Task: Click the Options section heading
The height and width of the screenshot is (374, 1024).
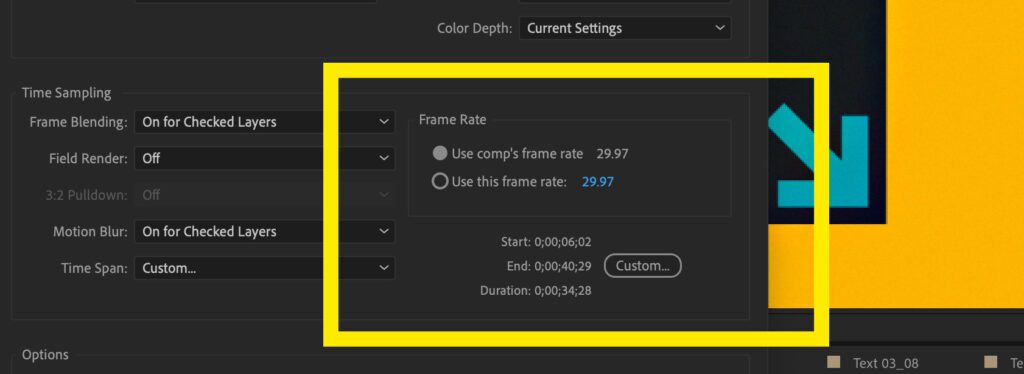Action: click(45, 355)
